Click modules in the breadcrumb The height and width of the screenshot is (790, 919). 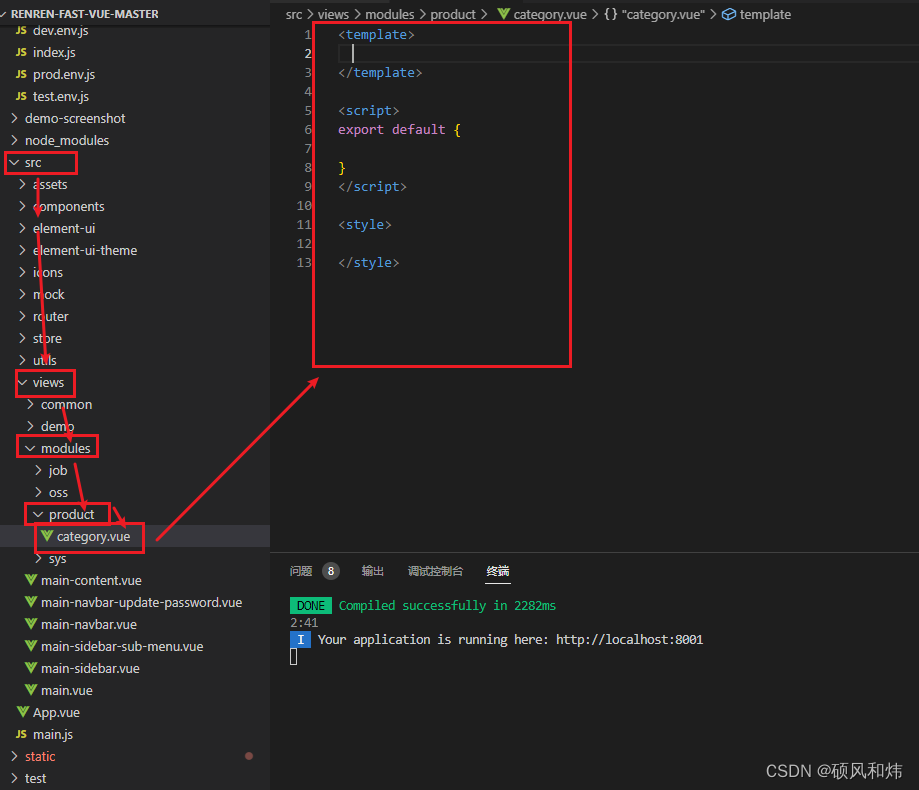[x=390, y=15]
